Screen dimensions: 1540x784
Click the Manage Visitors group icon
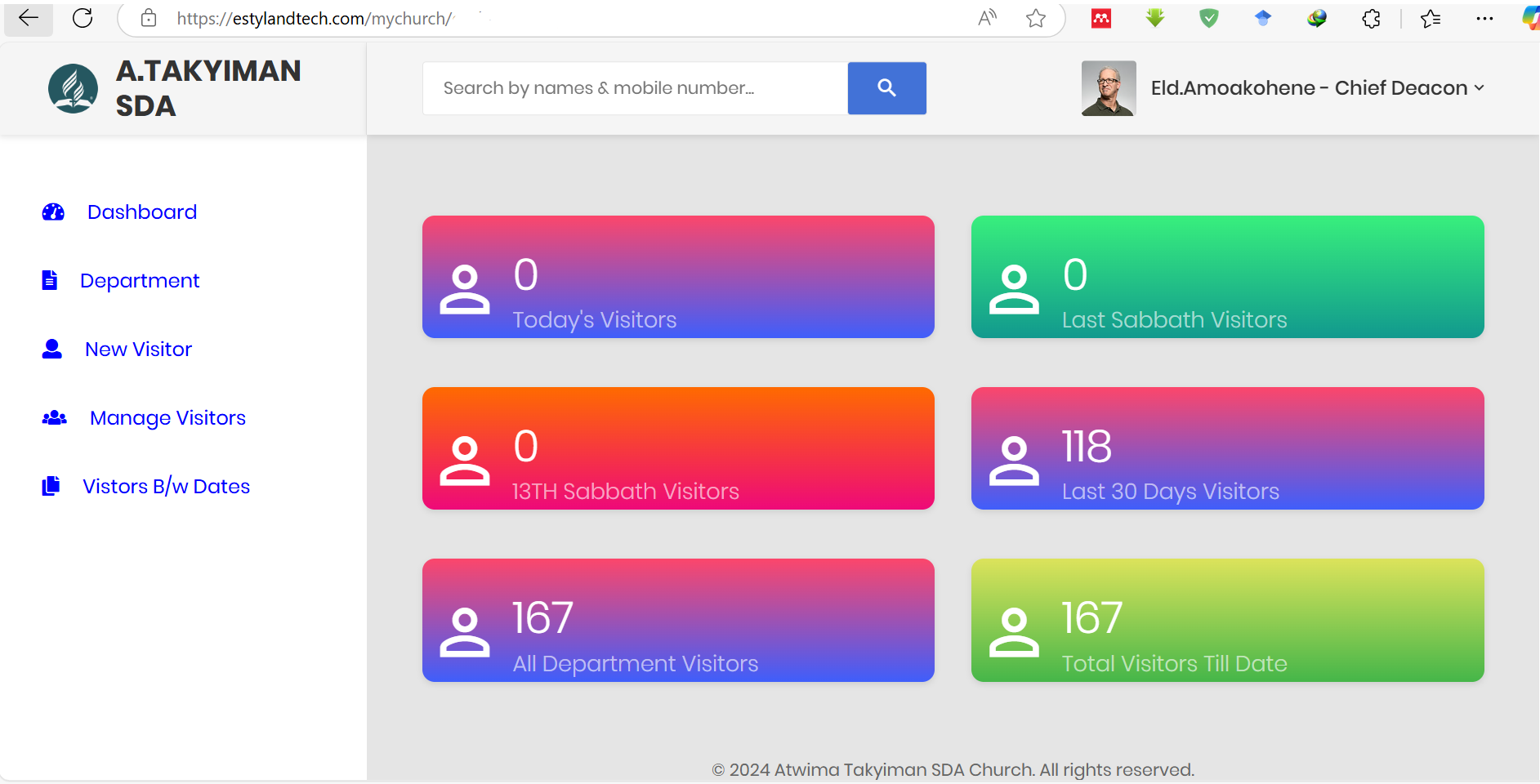coord(52,417)
